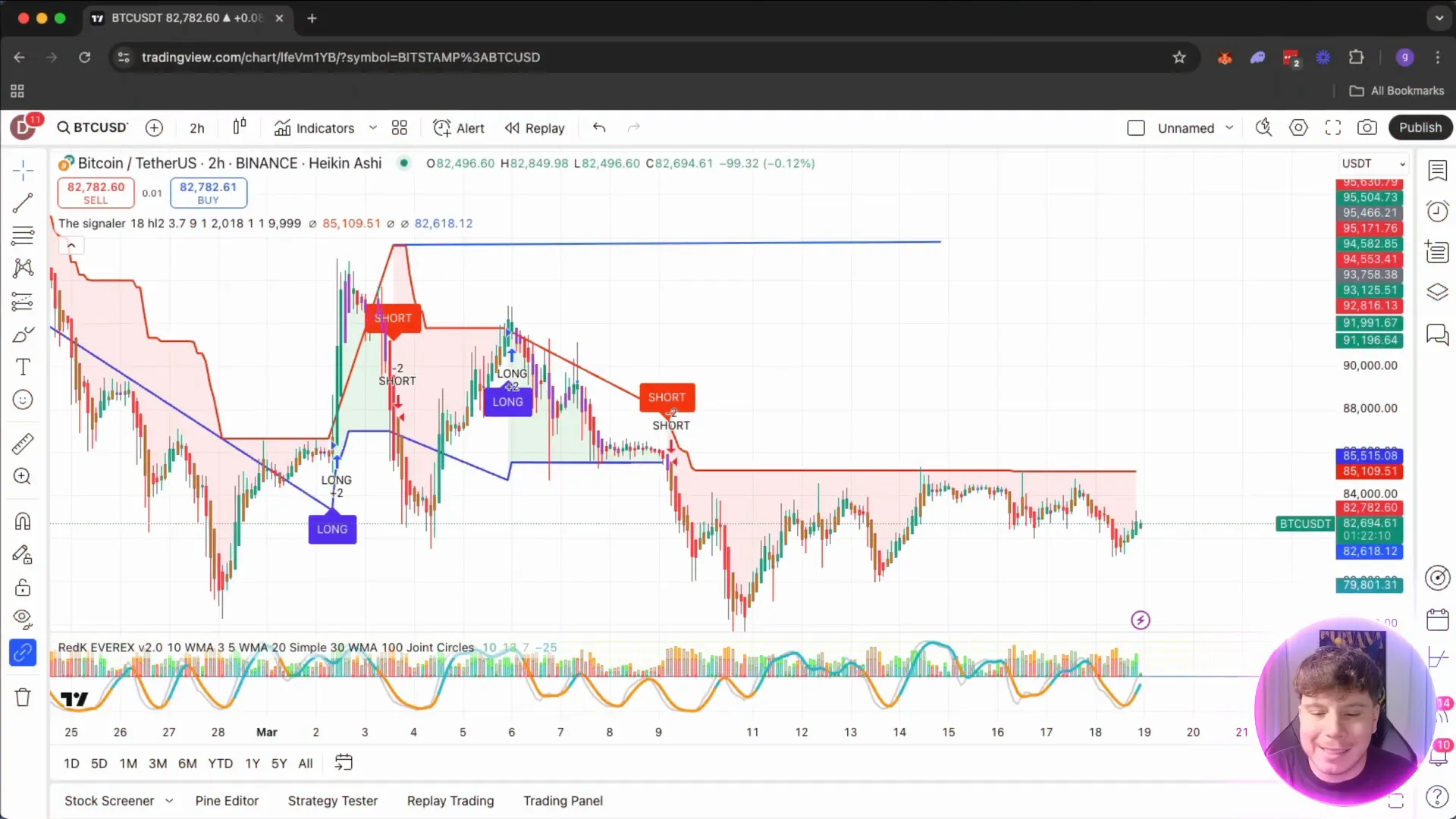Select the trend line drawing tool

pyautogui.click(x=23, y=202)
